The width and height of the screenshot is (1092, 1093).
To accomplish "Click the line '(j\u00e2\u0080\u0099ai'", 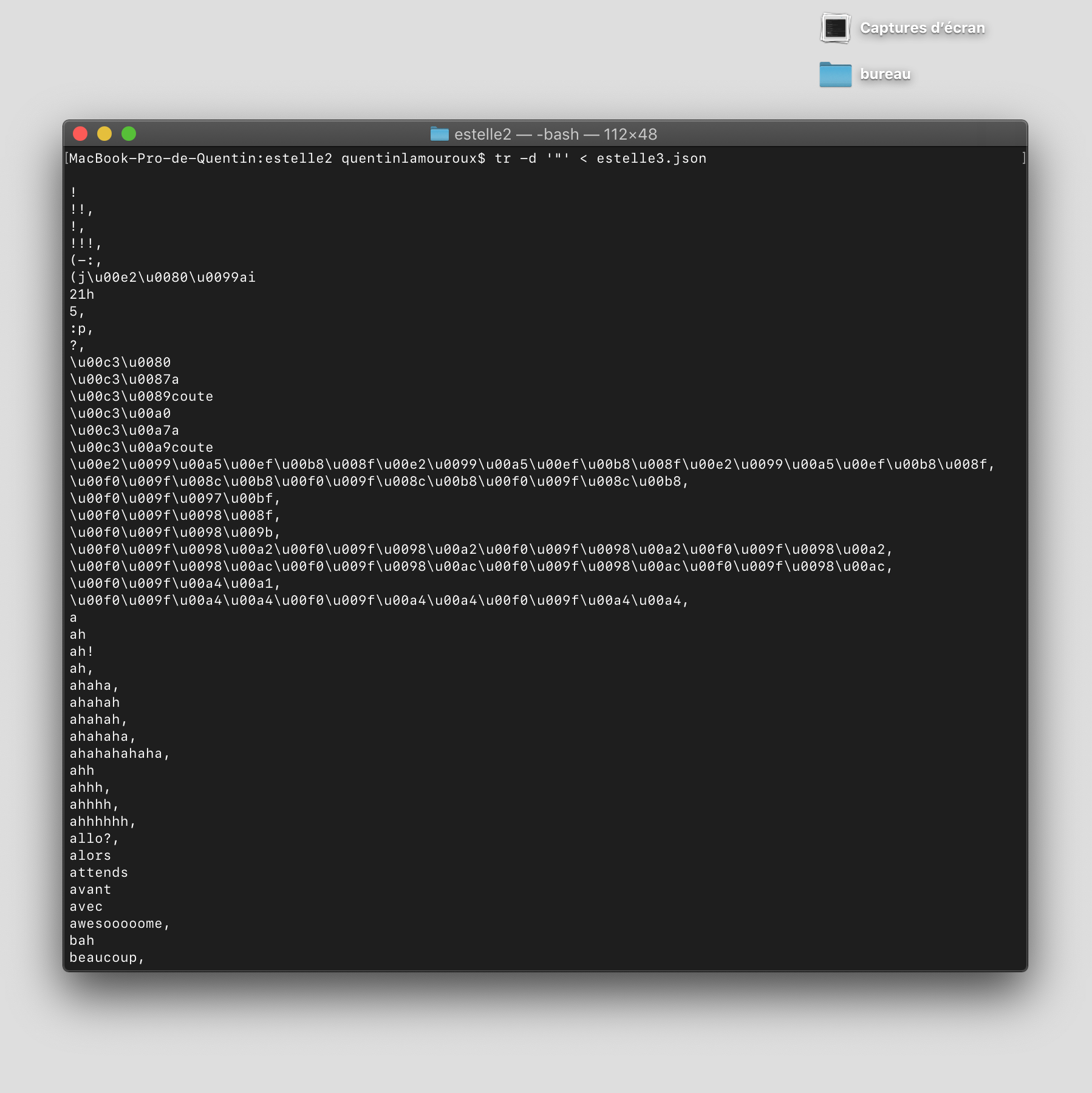I will [163, 278].
